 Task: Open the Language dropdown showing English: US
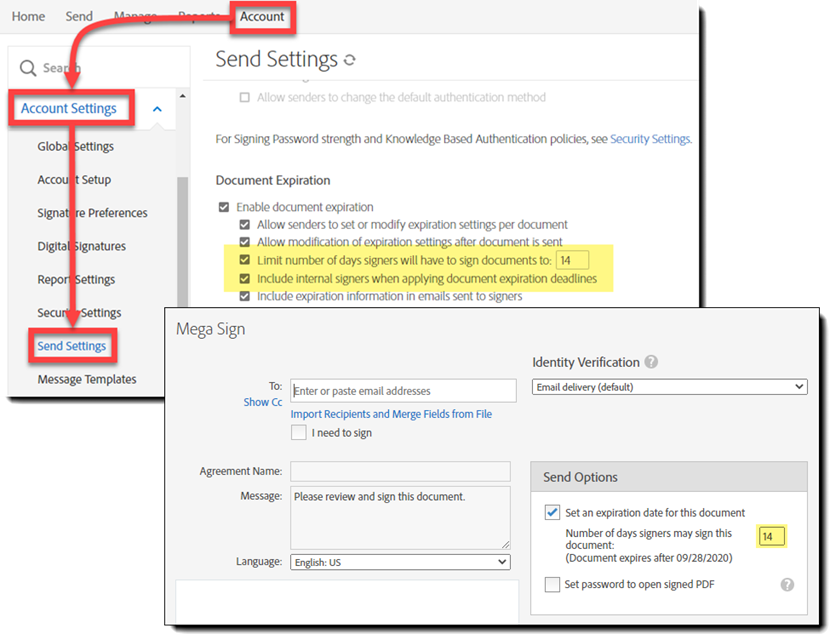point(399,561)
